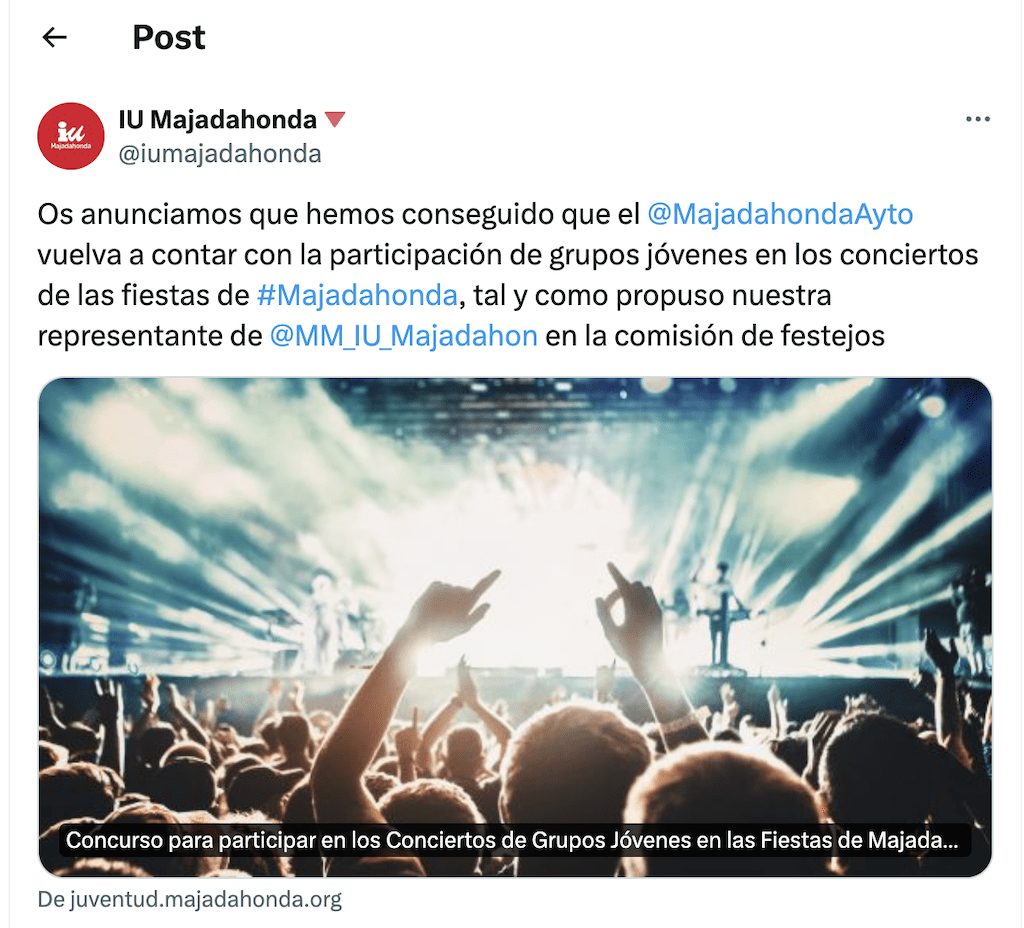Image resolution: width=1024 pixels, height=928 pixels.
Task: Open the concert crowd link card image
Action: [x=515, y=627]
